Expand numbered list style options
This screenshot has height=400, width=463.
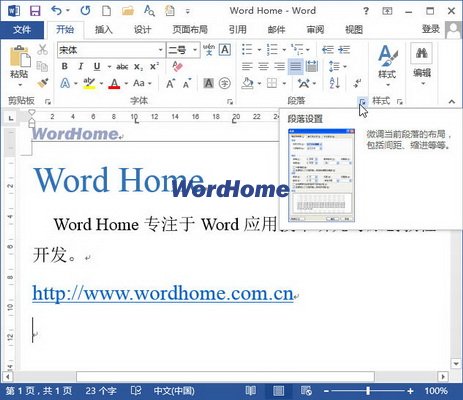284,50
